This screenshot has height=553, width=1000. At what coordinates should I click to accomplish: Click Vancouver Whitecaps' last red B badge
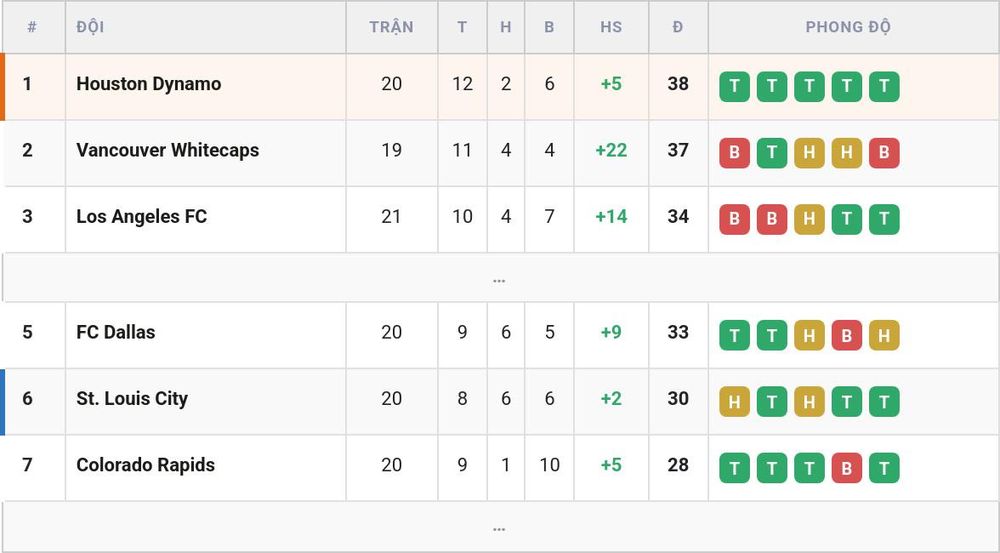pyautogui.click(x=884, y=153)
